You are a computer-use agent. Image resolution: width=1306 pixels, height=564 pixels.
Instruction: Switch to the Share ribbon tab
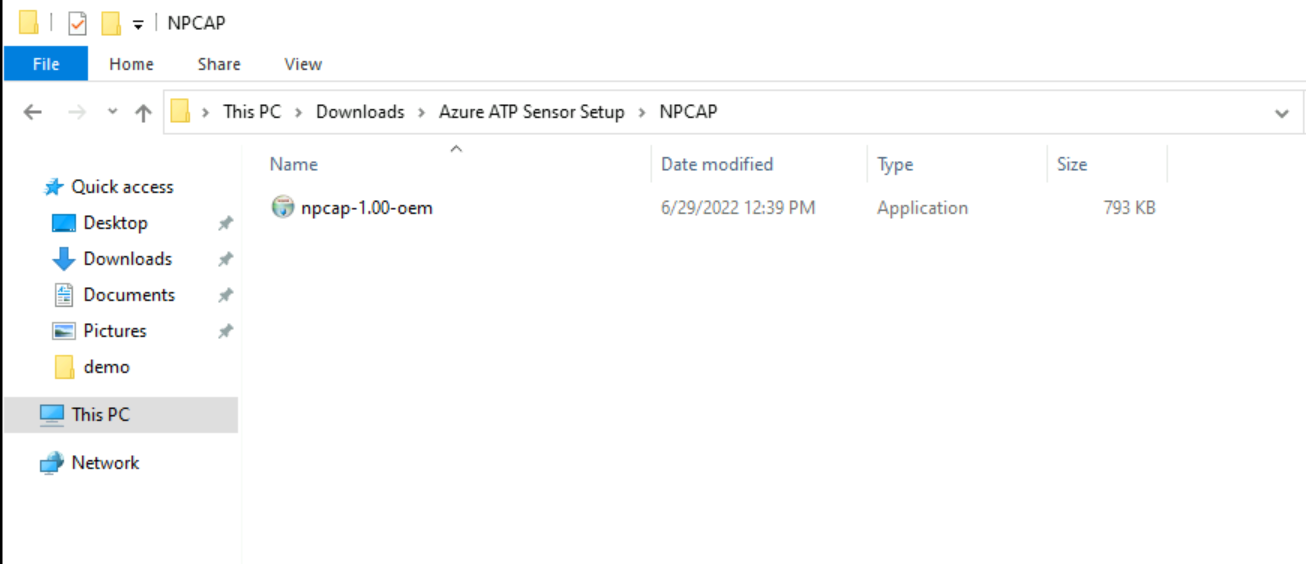click(219, 64)
